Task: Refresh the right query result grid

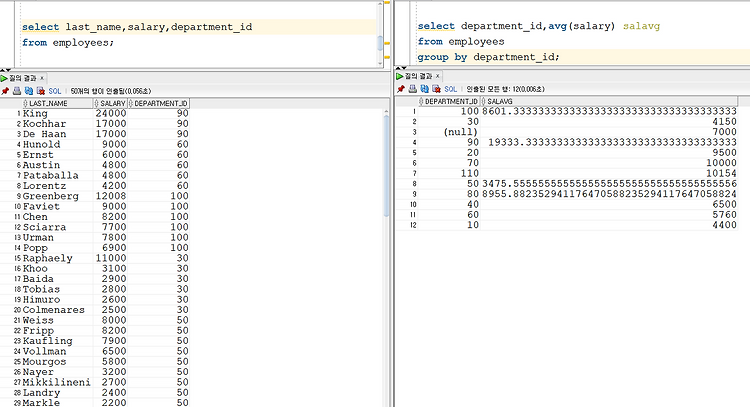Action: click(424, 89)
